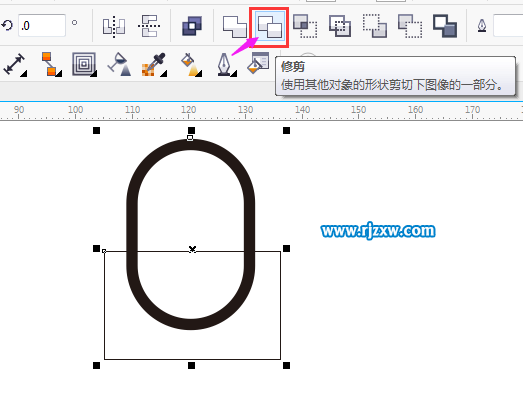Select the Outline Pen tool

226,64
